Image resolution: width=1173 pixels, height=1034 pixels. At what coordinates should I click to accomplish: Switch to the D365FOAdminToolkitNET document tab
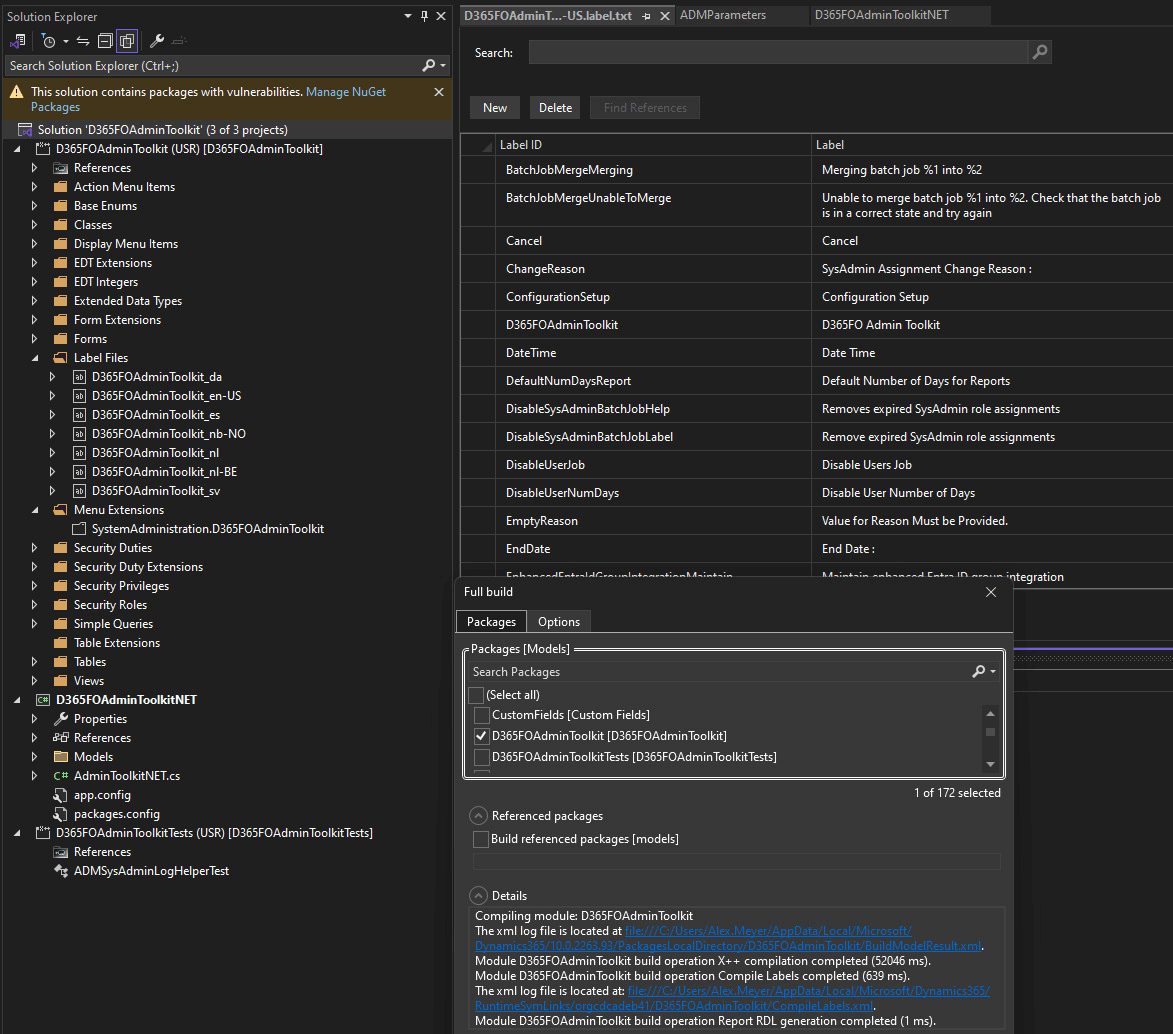[x=881, y=15]
